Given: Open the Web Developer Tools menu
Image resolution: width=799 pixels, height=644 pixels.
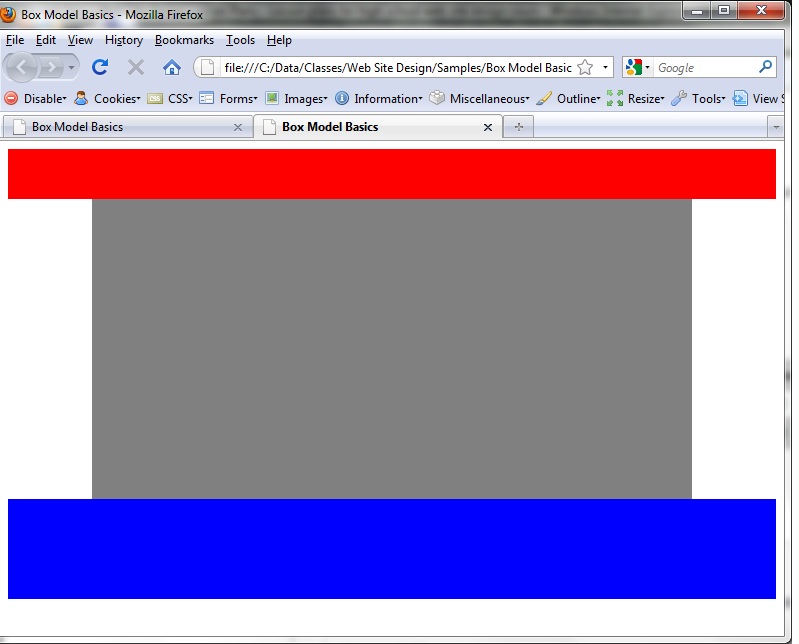Looking at the screenshot, I should tap(699, 98).
